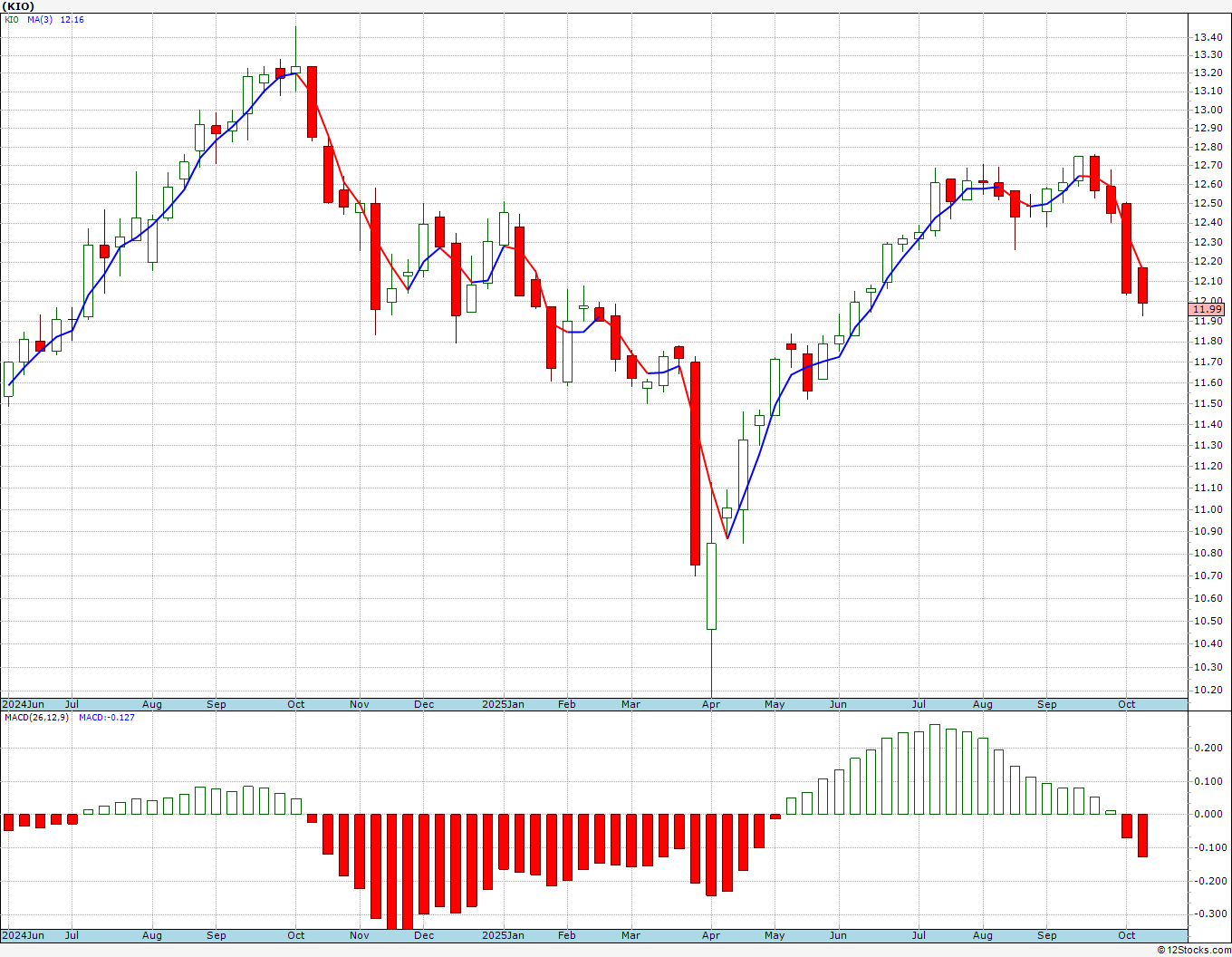
Task: Click the 10.20 price axis label
Action: click(x=1208, y=690)
